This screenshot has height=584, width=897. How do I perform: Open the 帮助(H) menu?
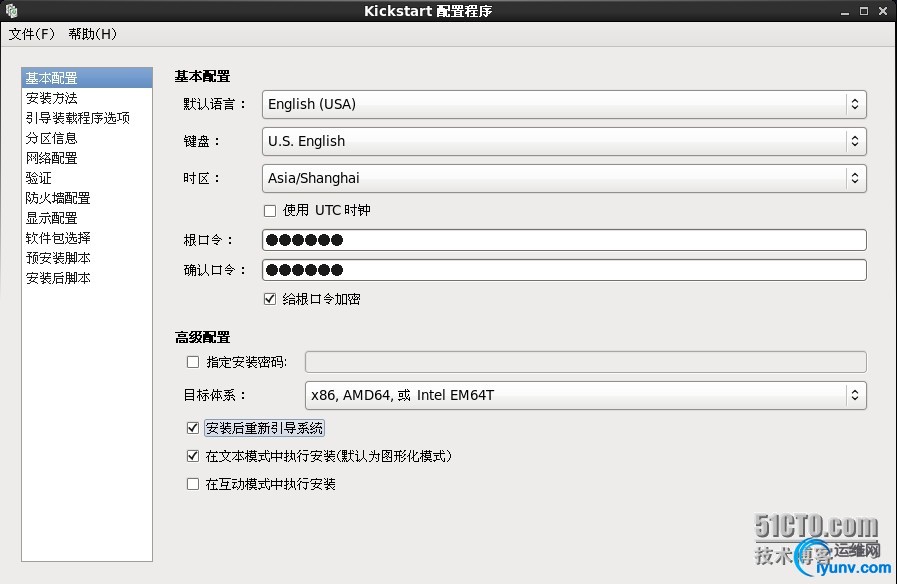point(93,34)
